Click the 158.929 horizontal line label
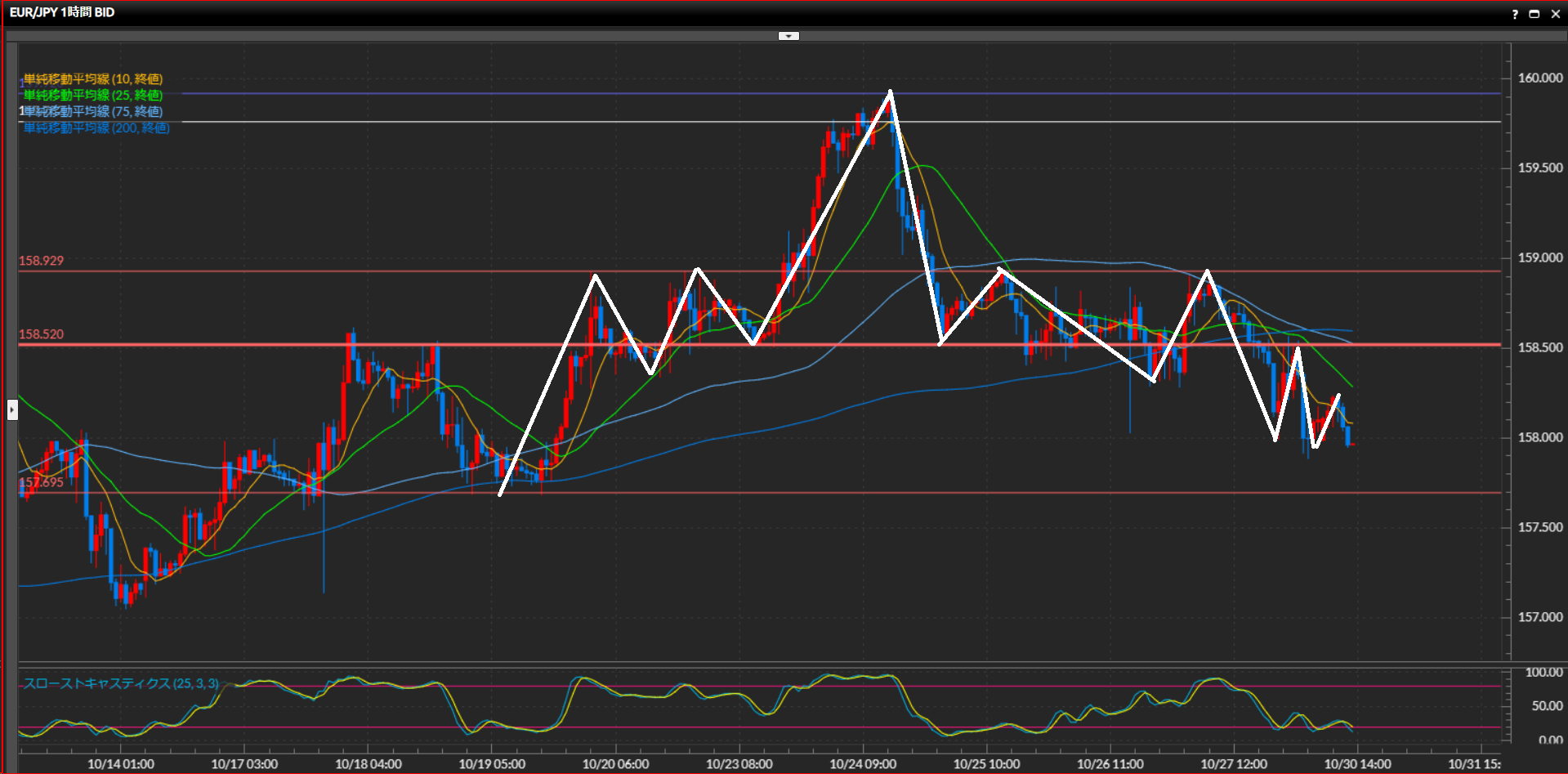The height and width of the screenshot is (774, 1568). pos(41,261)
